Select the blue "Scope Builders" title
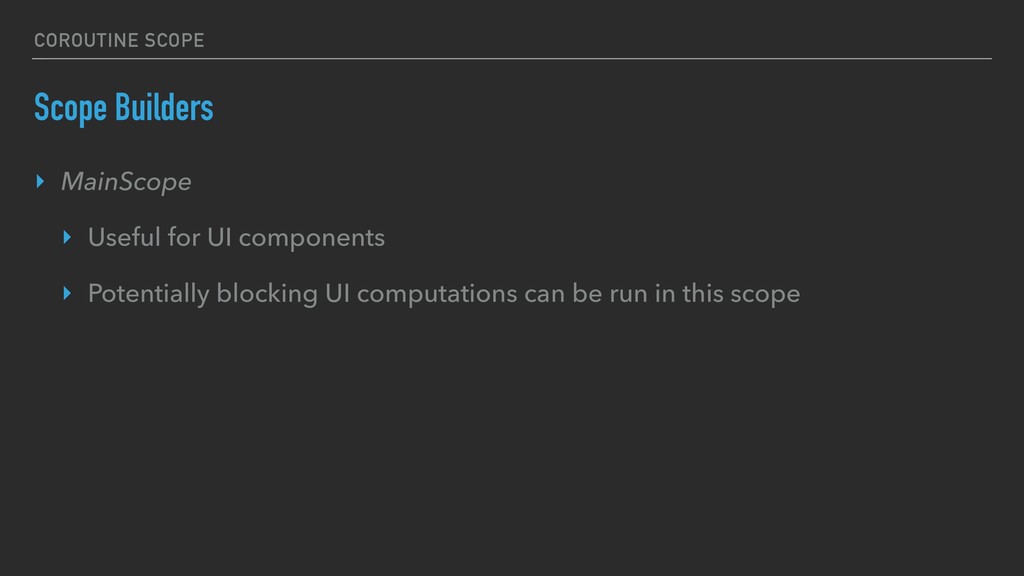 123,108
